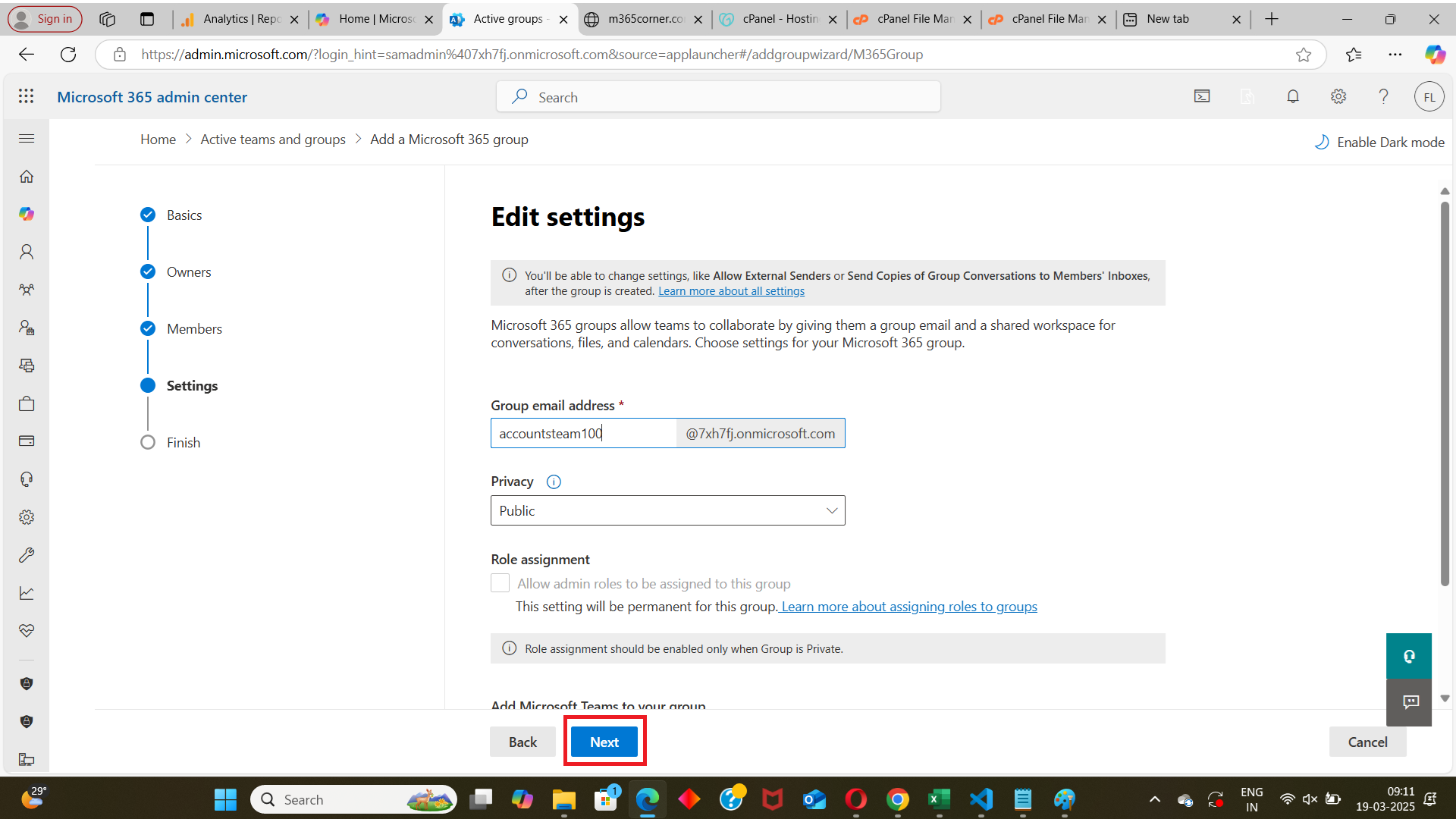Viewport: 1456px width, 819px height.
Task: Open the app launcher waffle icon
Action: click(x=26, y=96)
